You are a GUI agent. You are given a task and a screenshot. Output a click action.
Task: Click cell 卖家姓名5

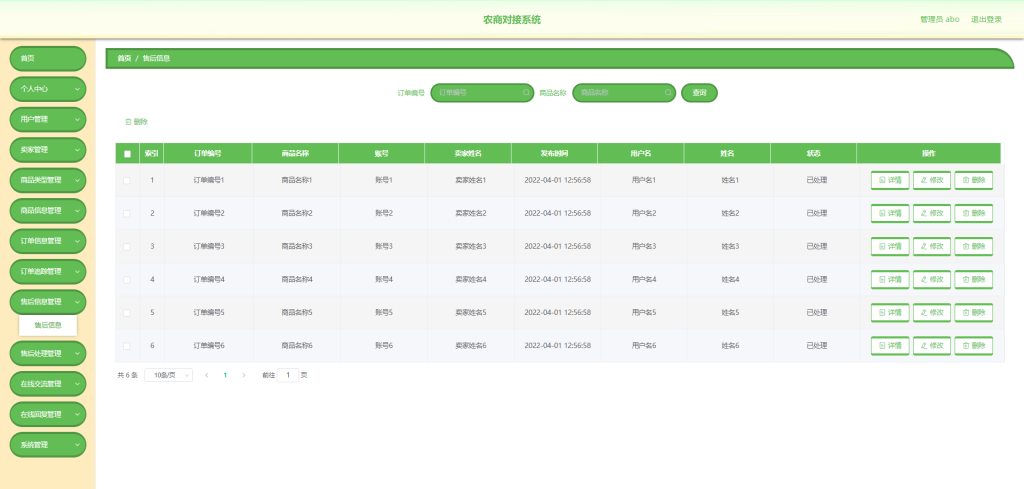click(471, 313)
